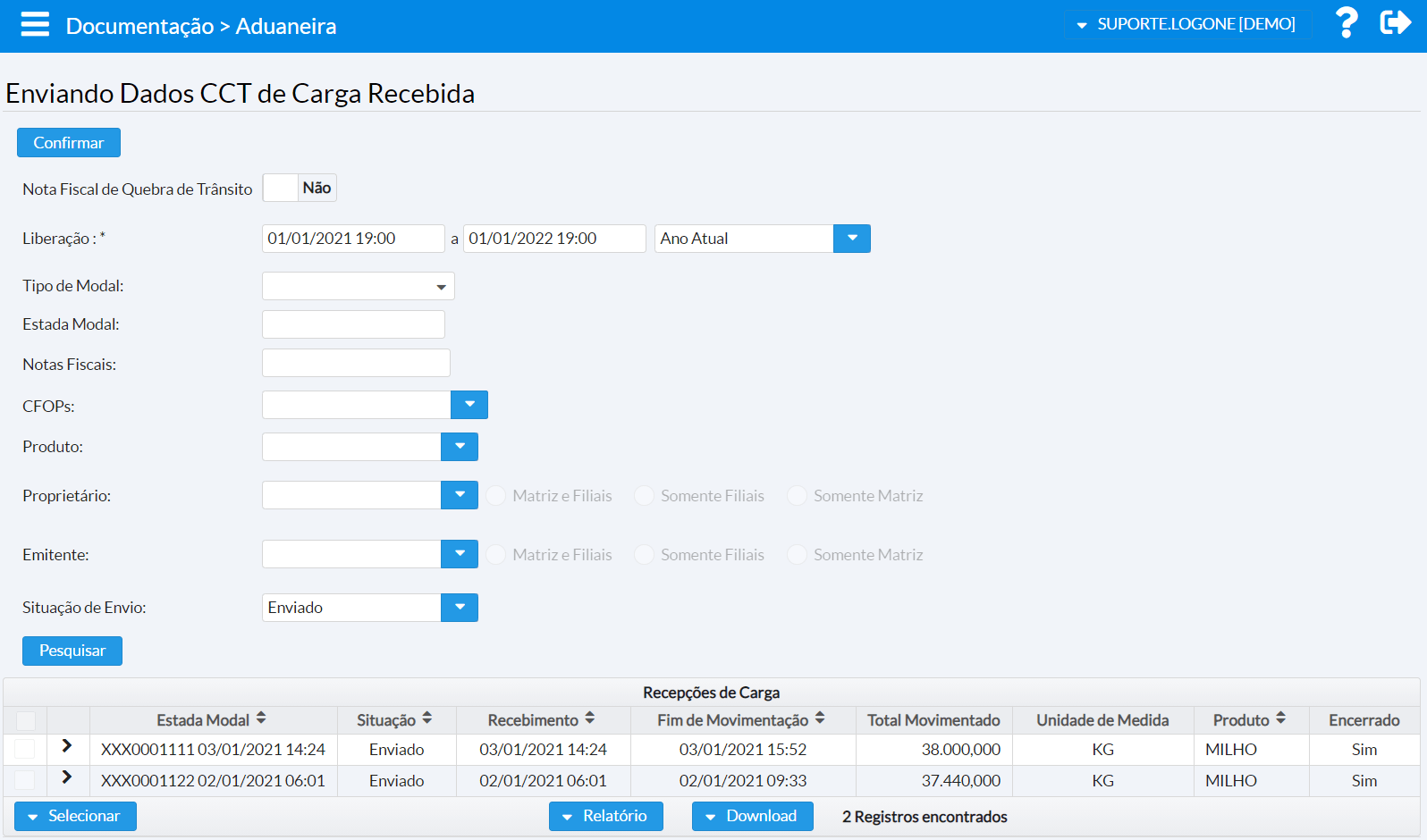This screenshot has height=840, width=1427.
Task: Sort table by Produto column
Action: pyautogui.click(x=1281, y=718)
